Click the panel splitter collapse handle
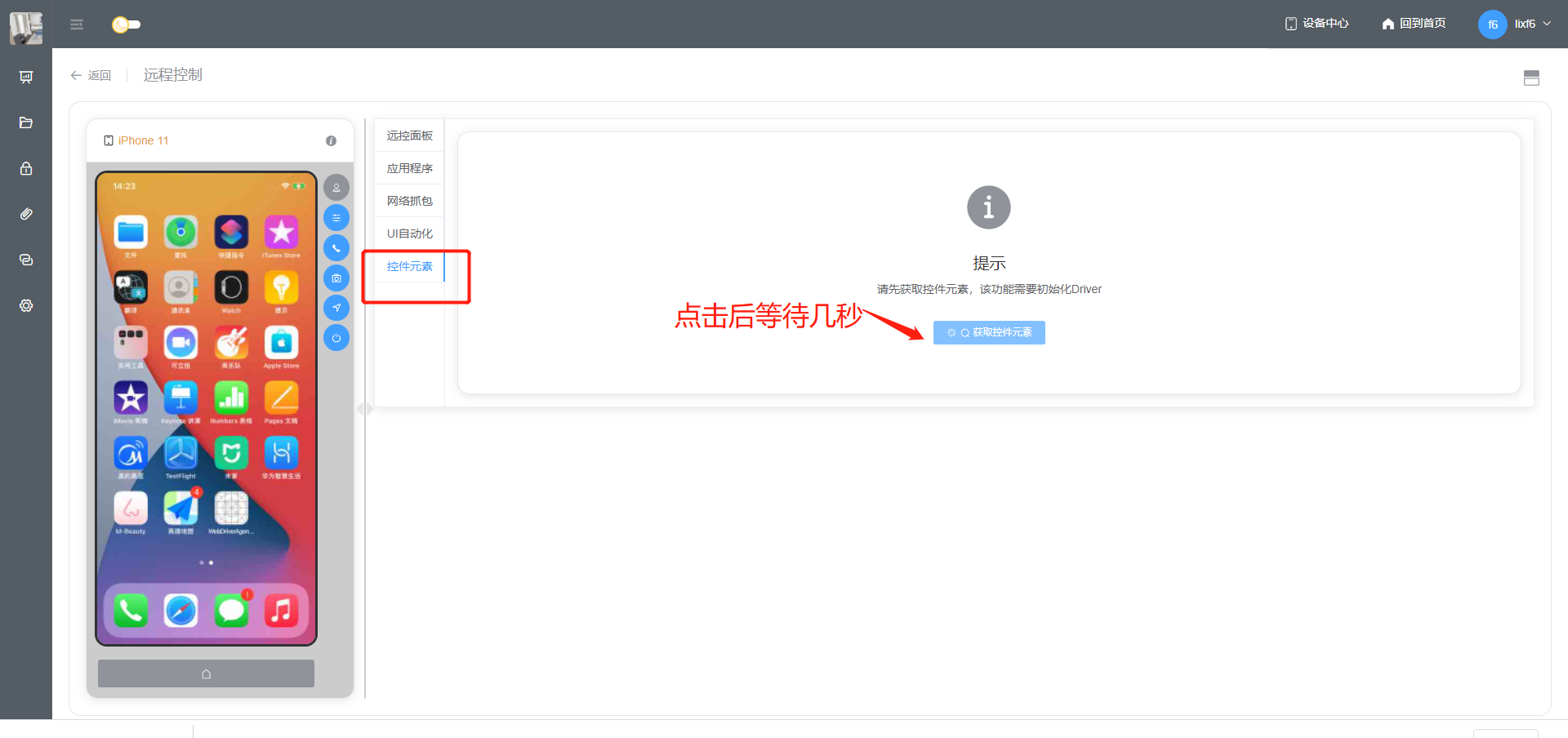Screen dimensions: 1568x738 click(x=365, y=409)
